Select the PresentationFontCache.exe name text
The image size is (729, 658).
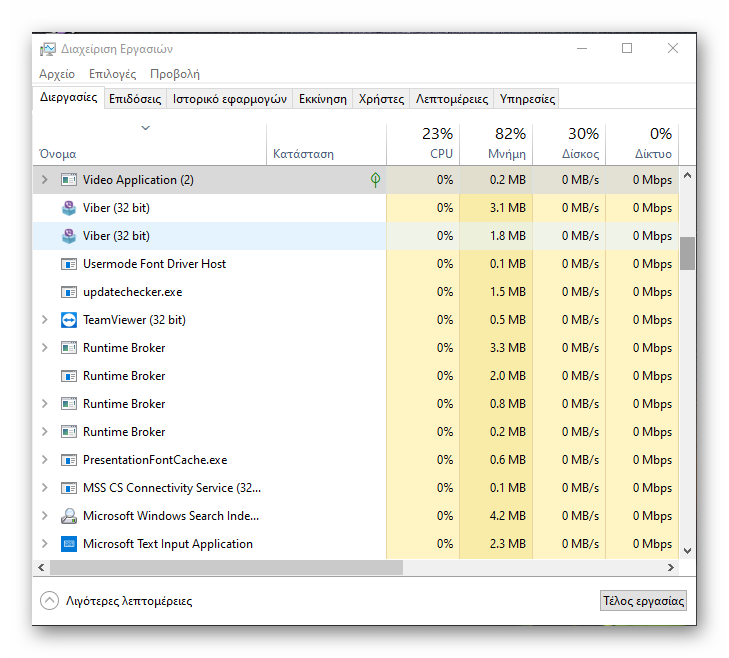click(x=155, y=460)
